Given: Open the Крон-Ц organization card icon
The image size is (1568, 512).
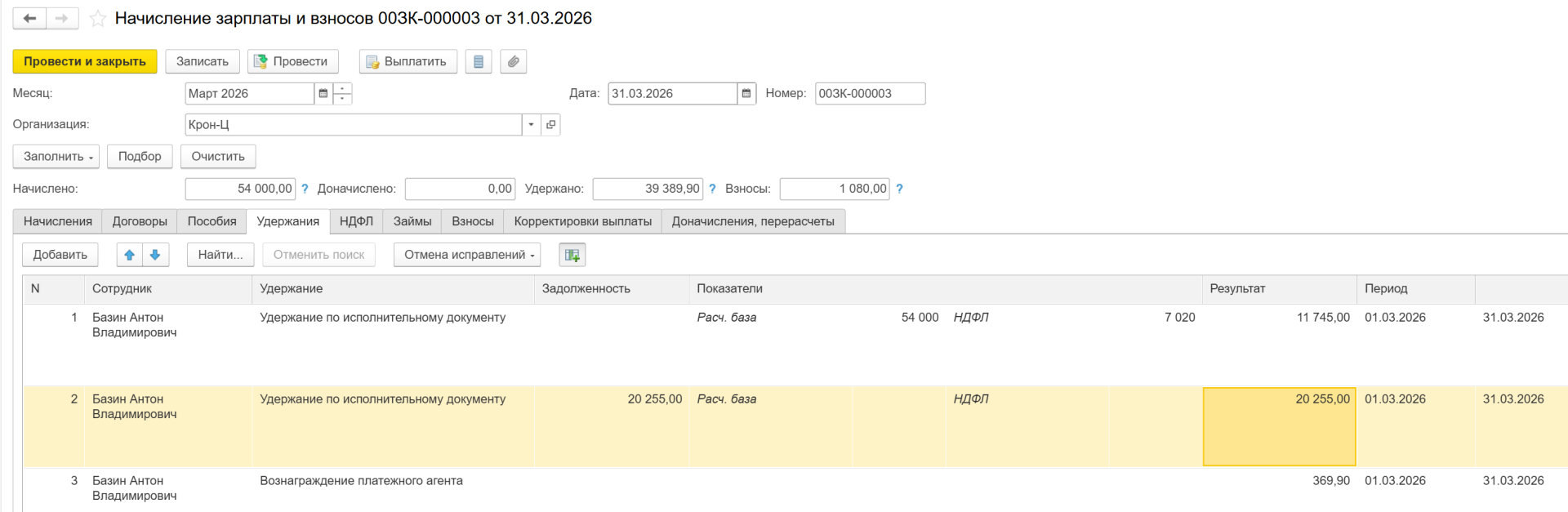Looking at the screenshot, I should tap(551, 124).
